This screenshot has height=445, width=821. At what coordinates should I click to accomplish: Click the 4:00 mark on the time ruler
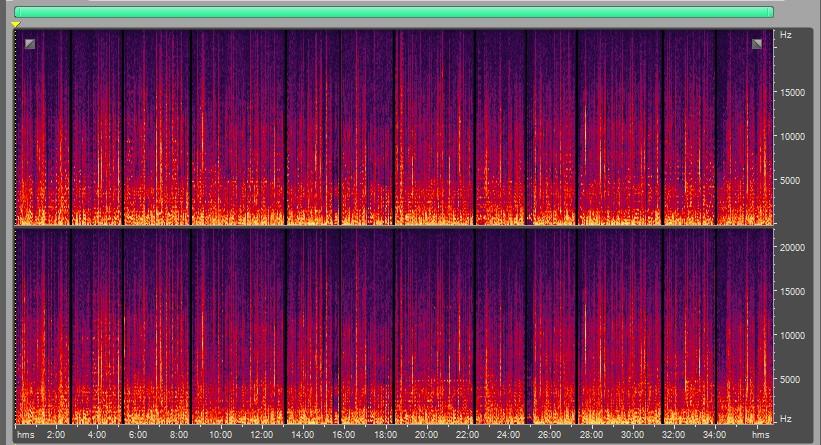coord(96,435)
